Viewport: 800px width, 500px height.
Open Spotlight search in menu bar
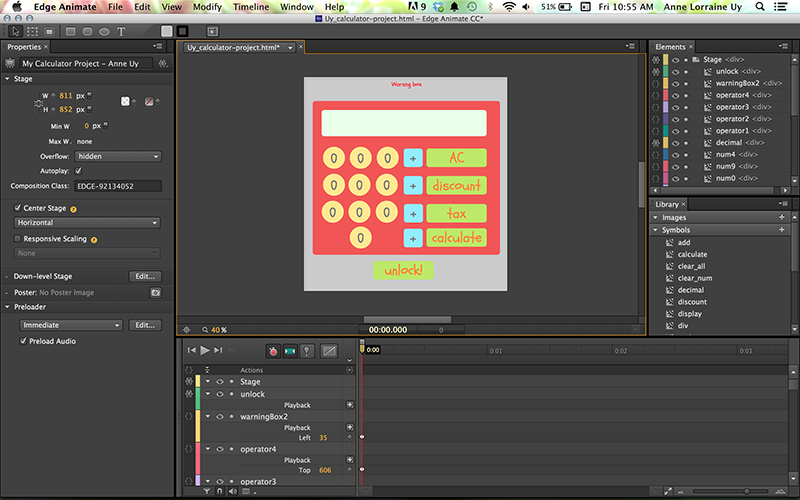point(760,7)
